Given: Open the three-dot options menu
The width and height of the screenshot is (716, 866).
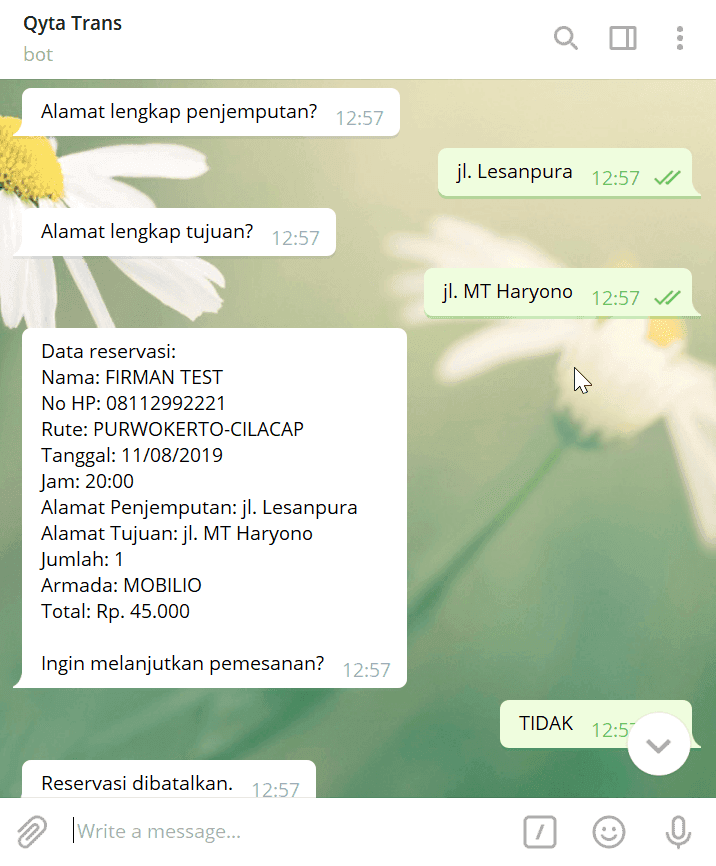Looking at the screenshot, I should pos(680,39).
